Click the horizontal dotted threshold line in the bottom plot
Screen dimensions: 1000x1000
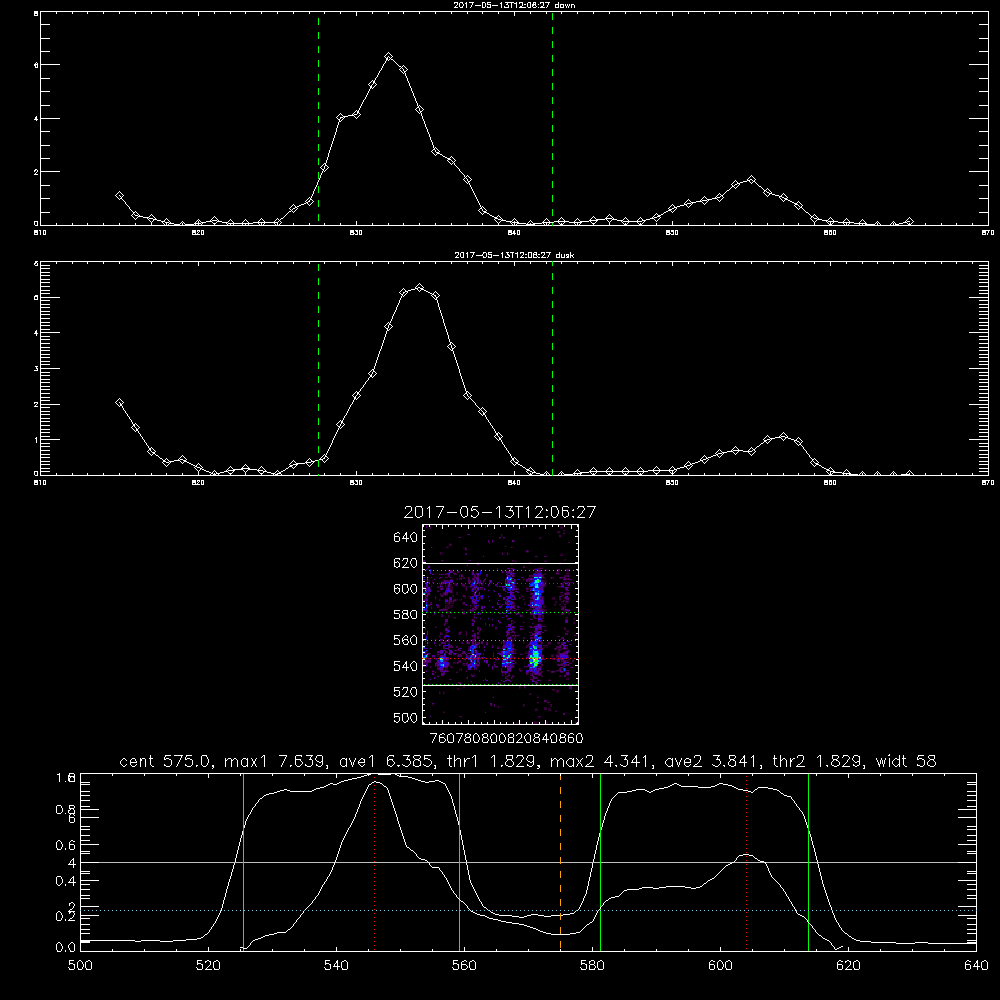(528, 911)
